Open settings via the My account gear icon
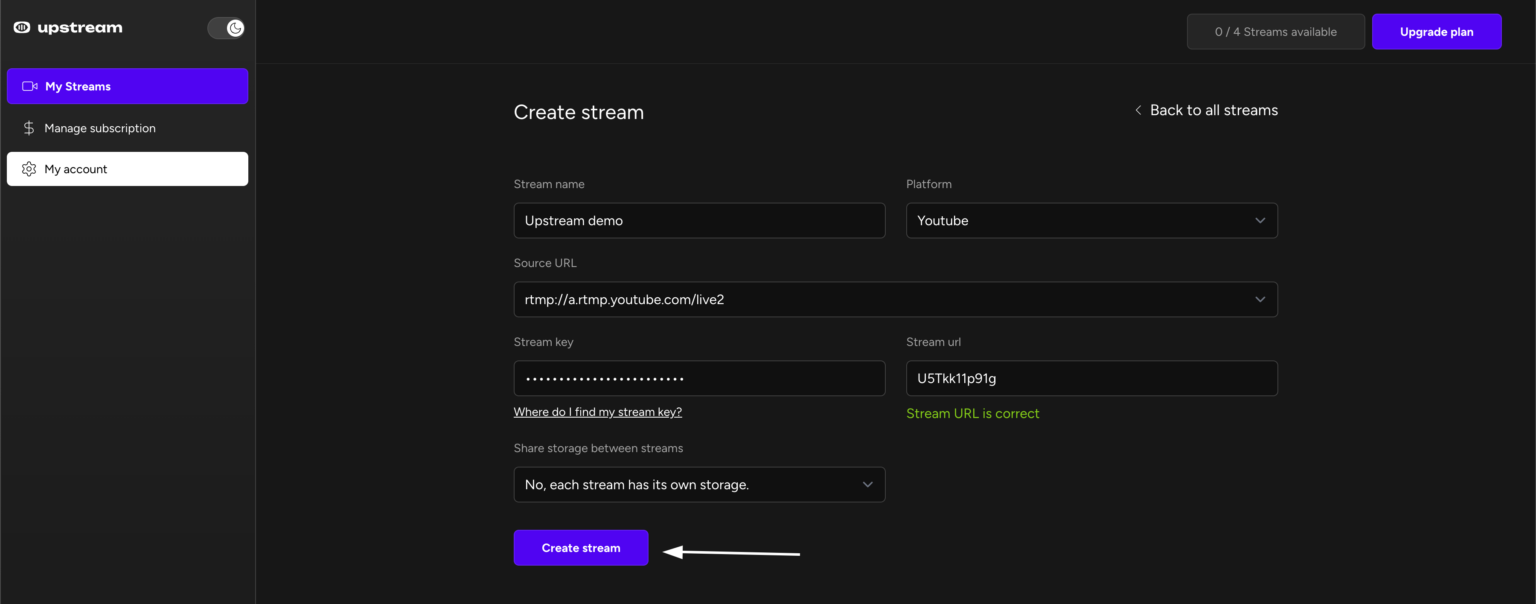The width and height of the screenshot is (1536, 604). [29, 168]
